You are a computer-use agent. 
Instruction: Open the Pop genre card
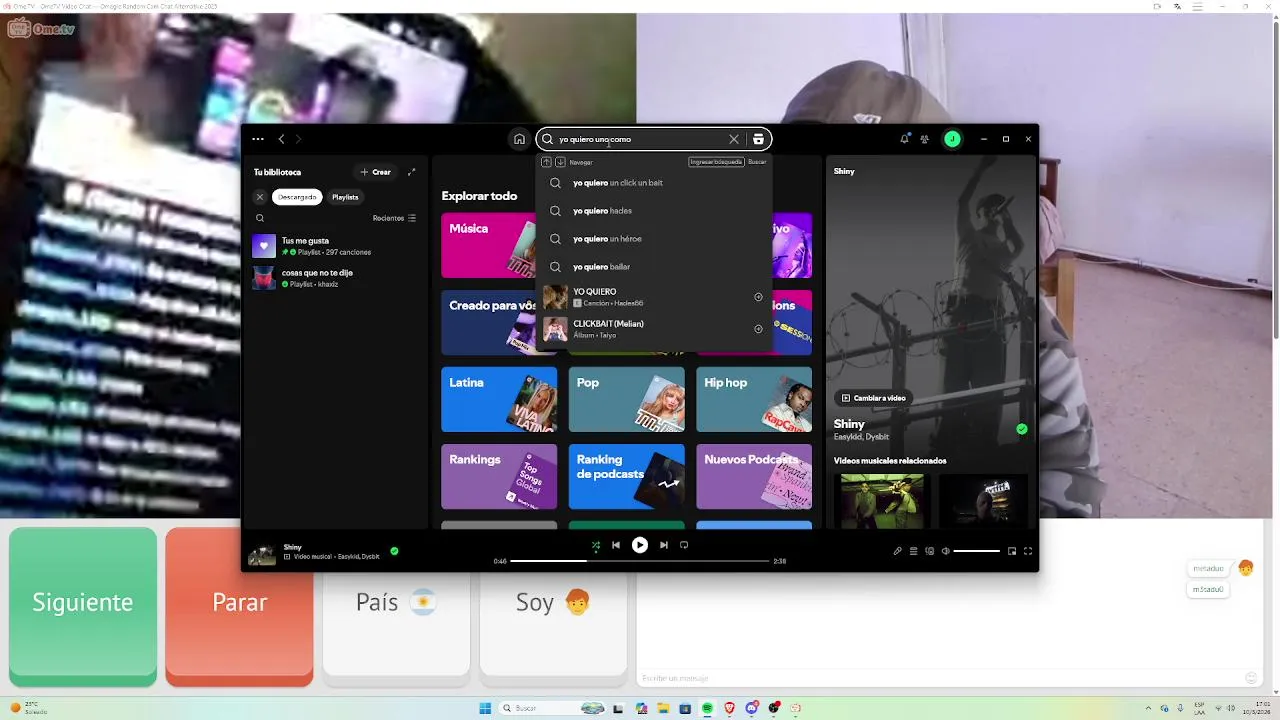point(627,399)
